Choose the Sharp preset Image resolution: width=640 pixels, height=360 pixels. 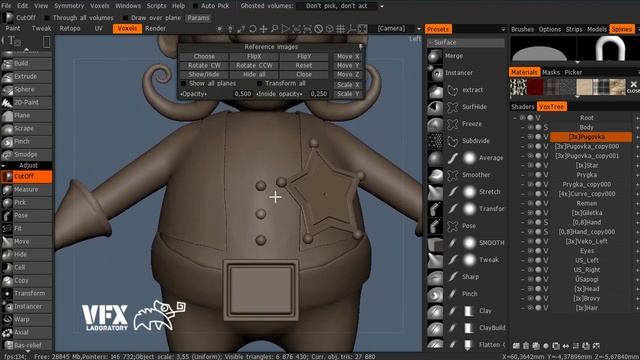(470, 277)
